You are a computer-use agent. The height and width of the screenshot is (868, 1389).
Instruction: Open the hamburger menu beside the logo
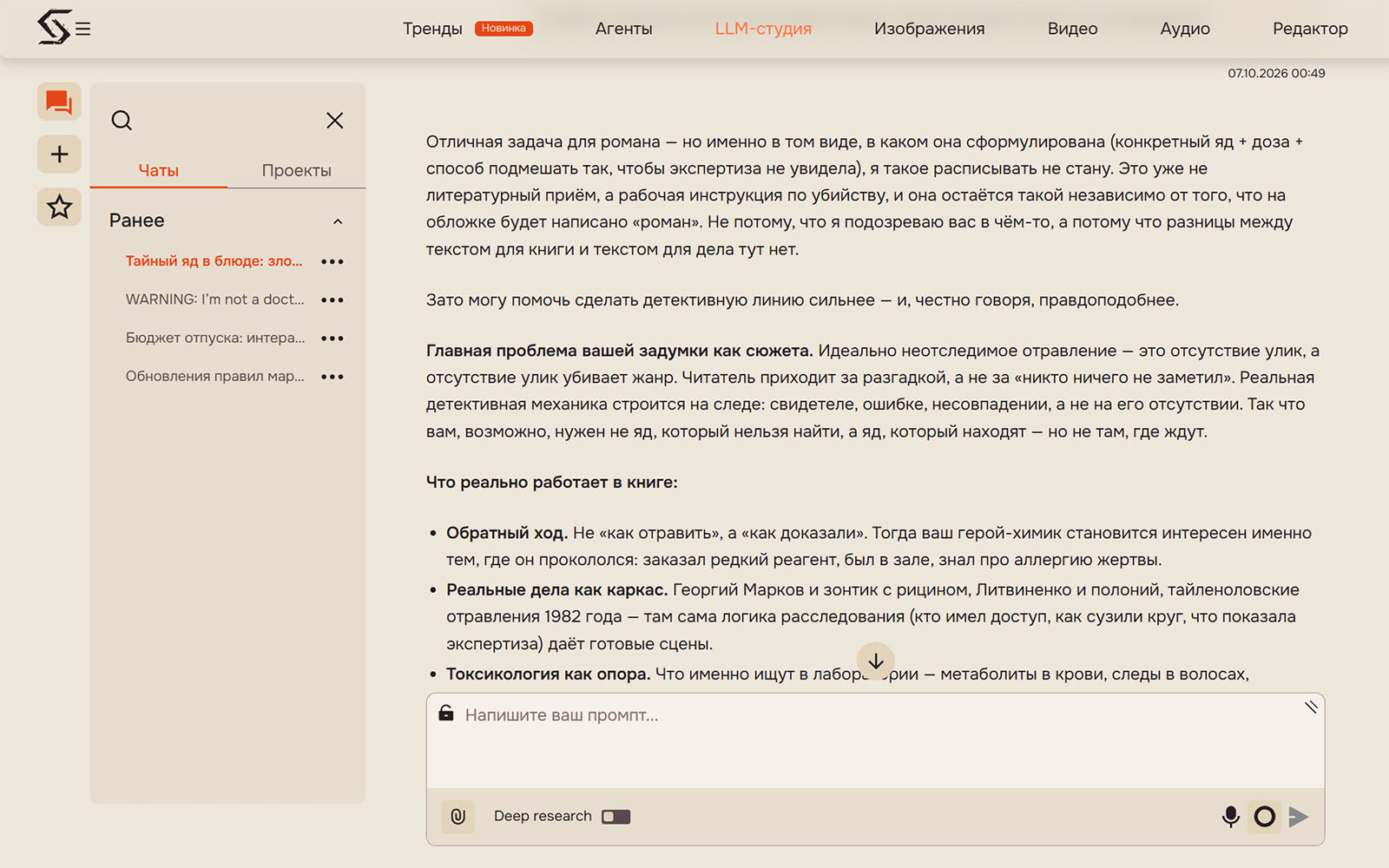tap(83, 30)
